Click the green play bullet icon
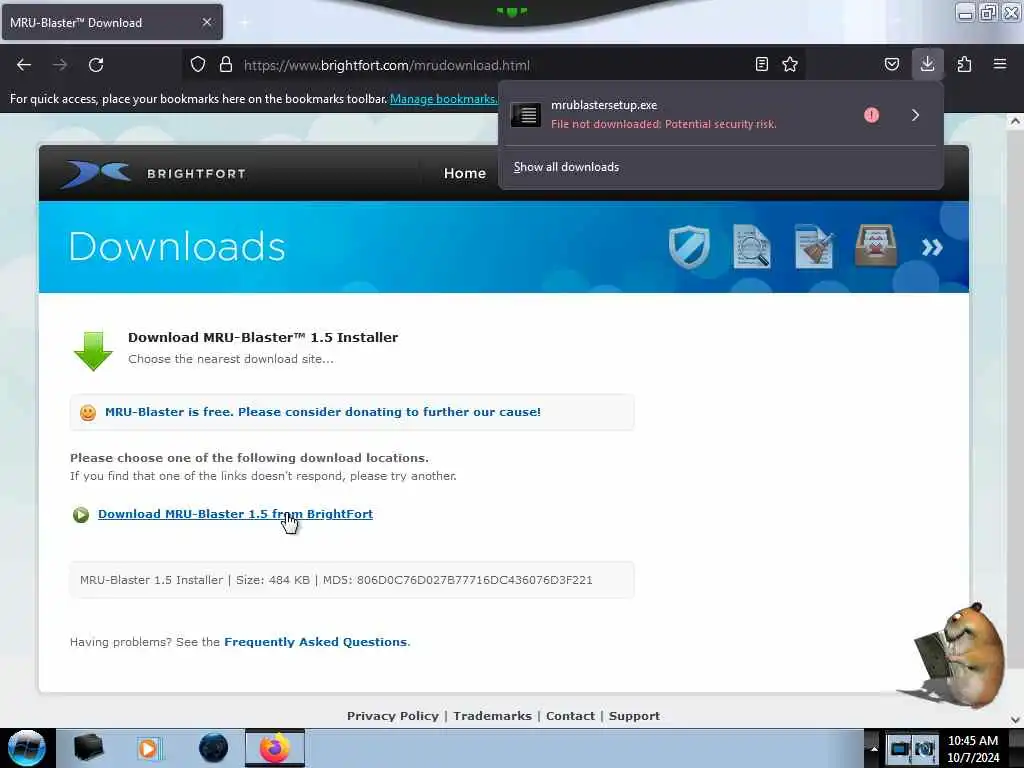The width and height of the screenshot is (1024, 768). click(x=81, y=515)
